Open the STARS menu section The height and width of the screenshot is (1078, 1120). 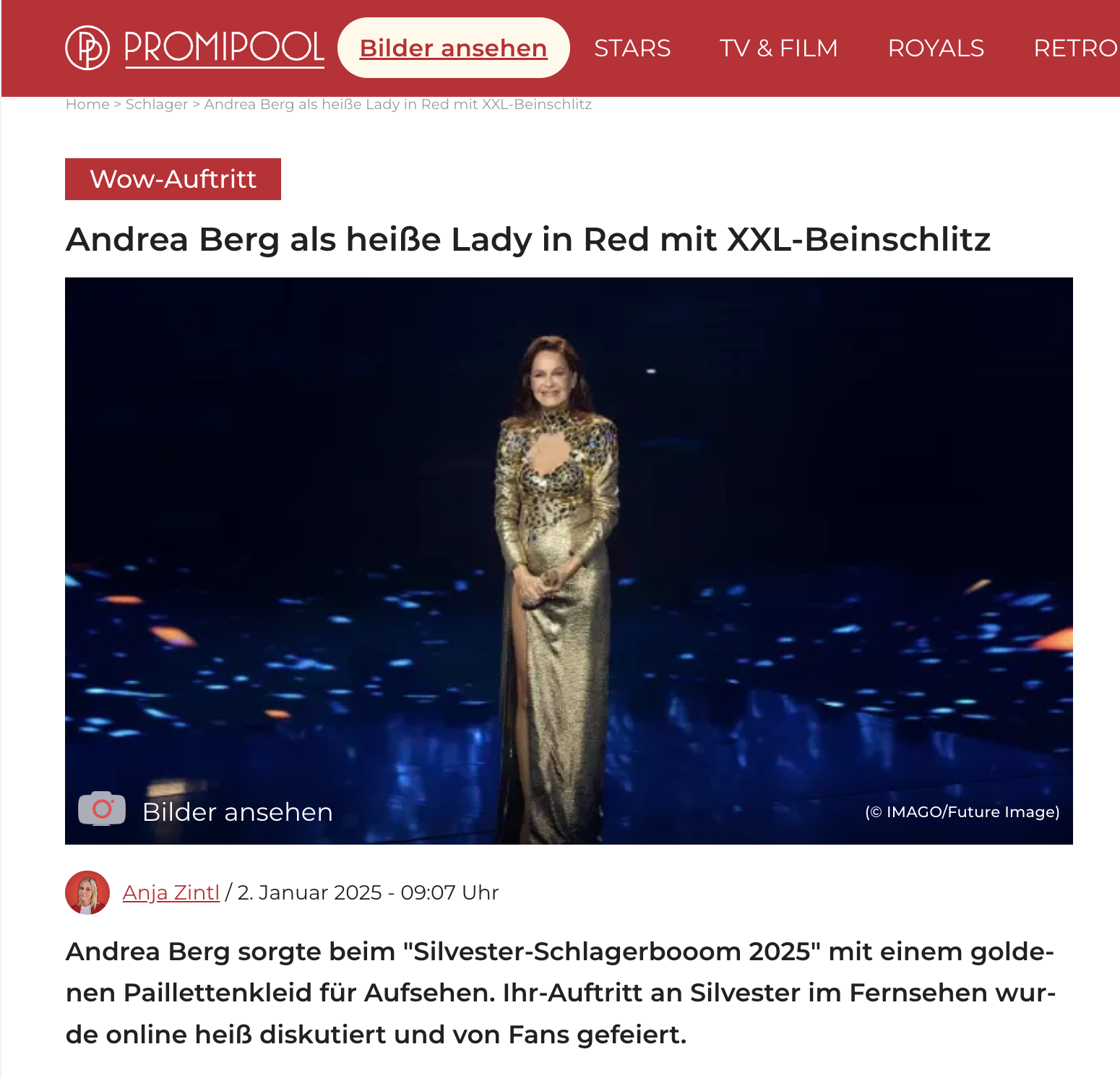pos(632,48)
